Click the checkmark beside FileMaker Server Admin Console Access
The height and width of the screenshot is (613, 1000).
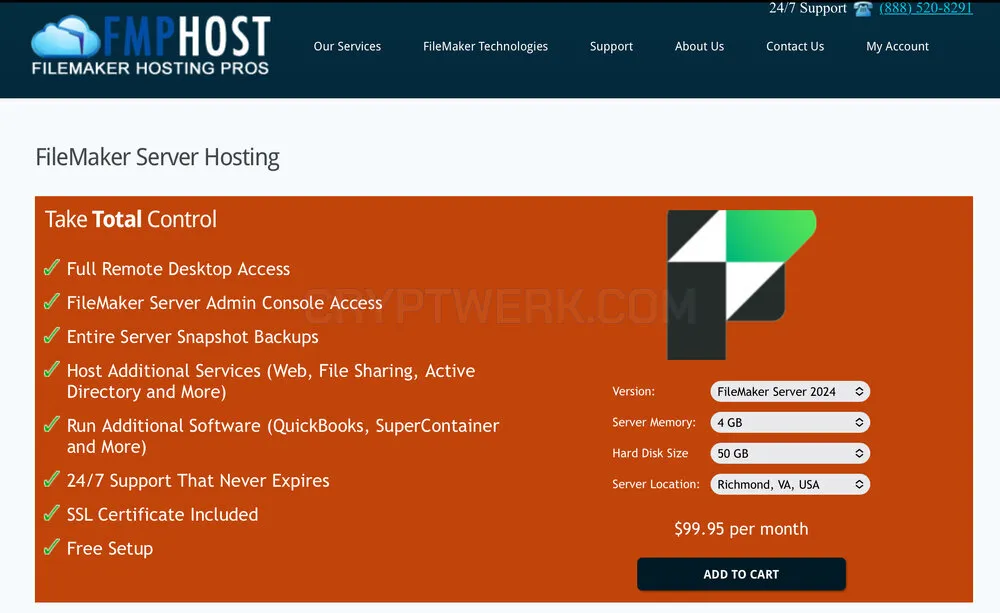click(x=52, y=301)
